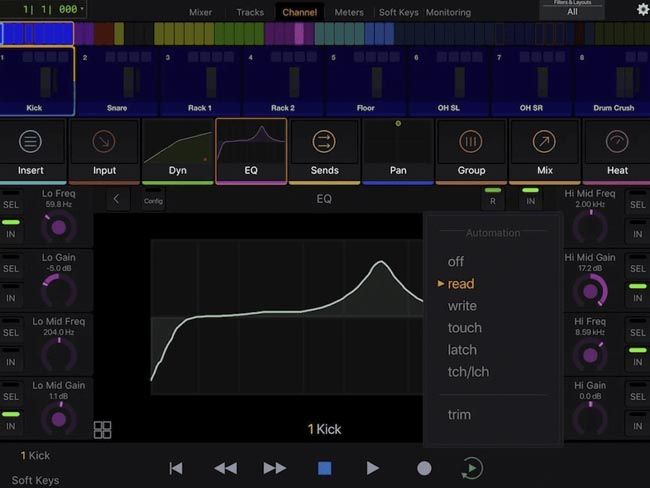Select the Rack 1 channel strip

click(200, 81)
